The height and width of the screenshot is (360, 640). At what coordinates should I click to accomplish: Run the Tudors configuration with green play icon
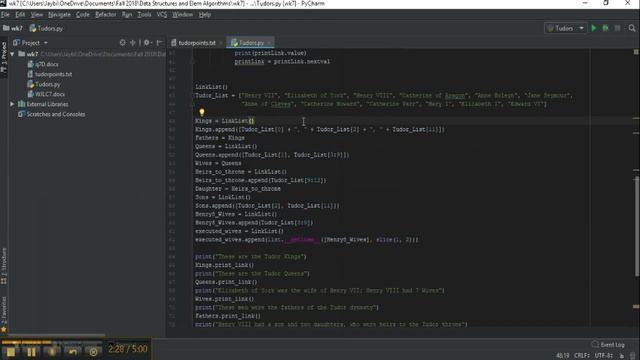pyautogui.click(x=594, y=28)
